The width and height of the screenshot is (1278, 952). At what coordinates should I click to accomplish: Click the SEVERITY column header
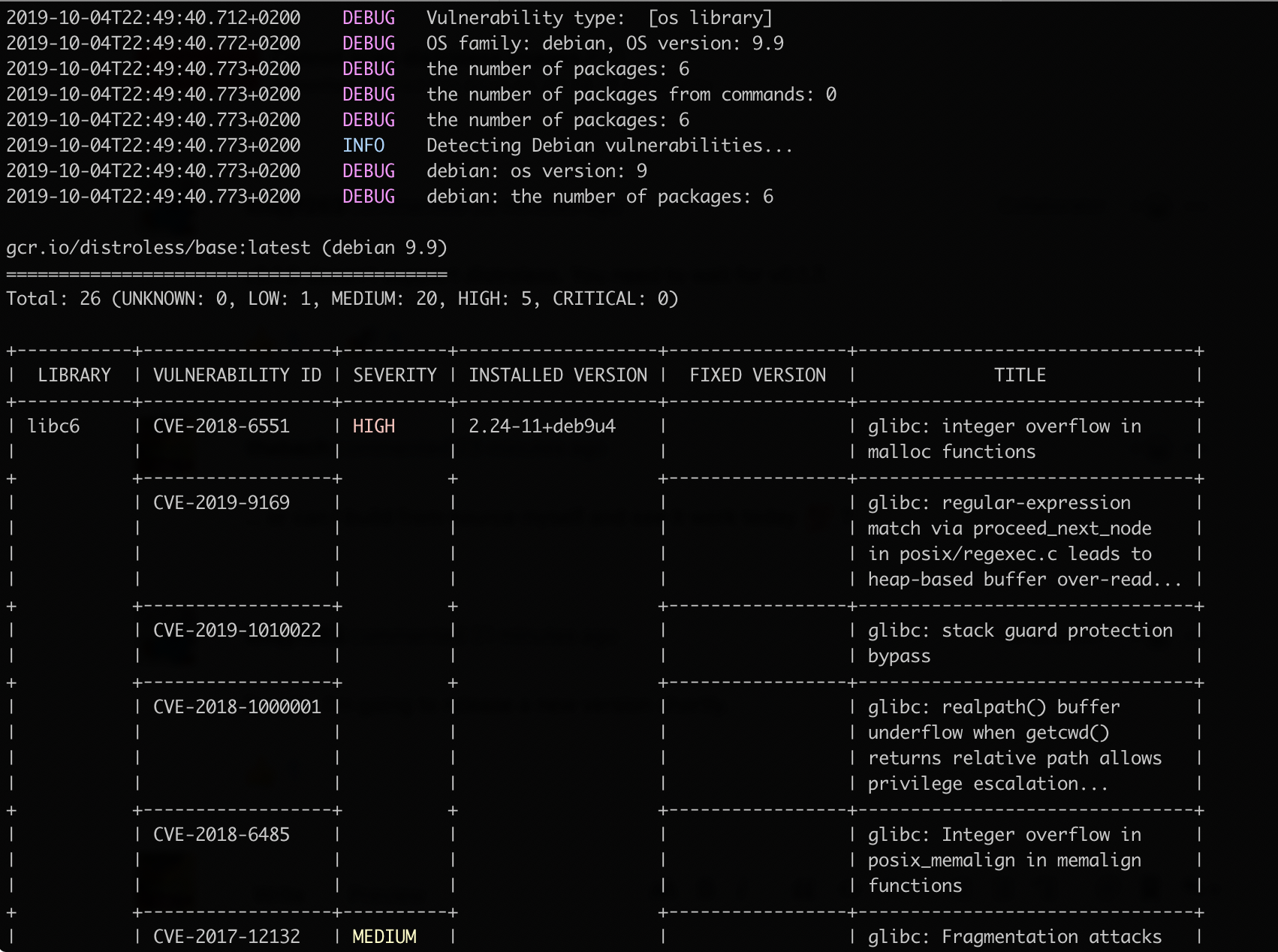tap(395, 375)
